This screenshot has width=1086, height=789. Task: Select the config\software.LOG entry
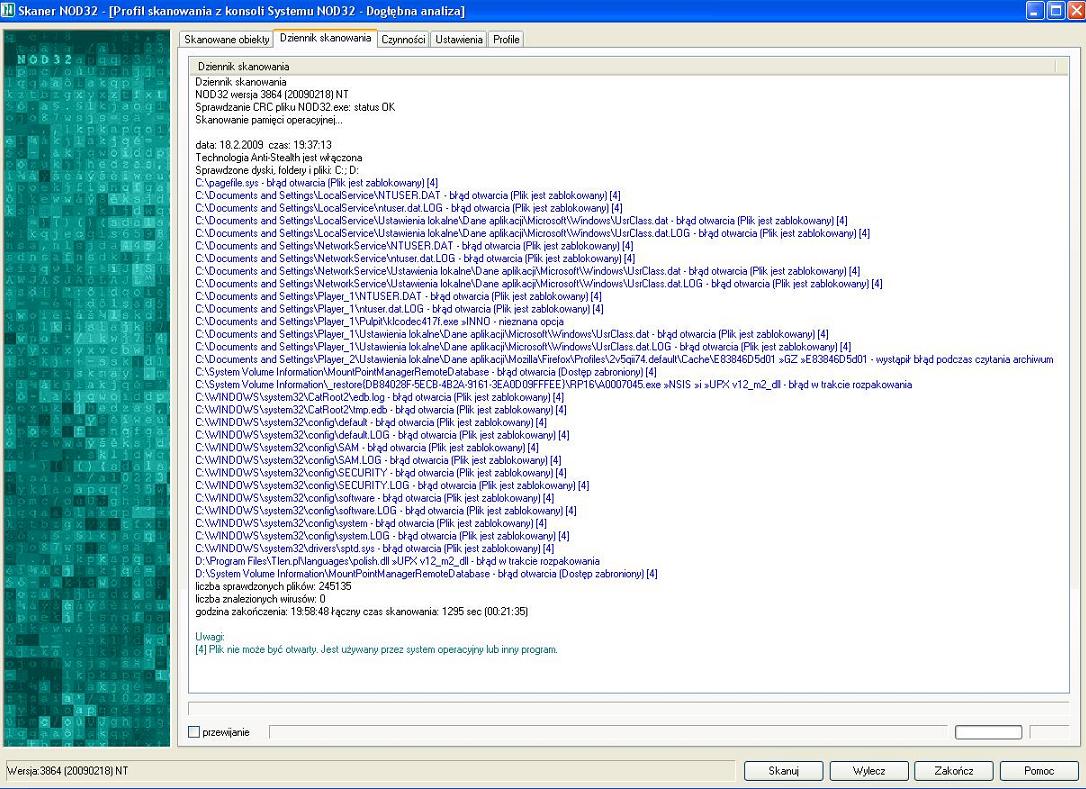386,511
